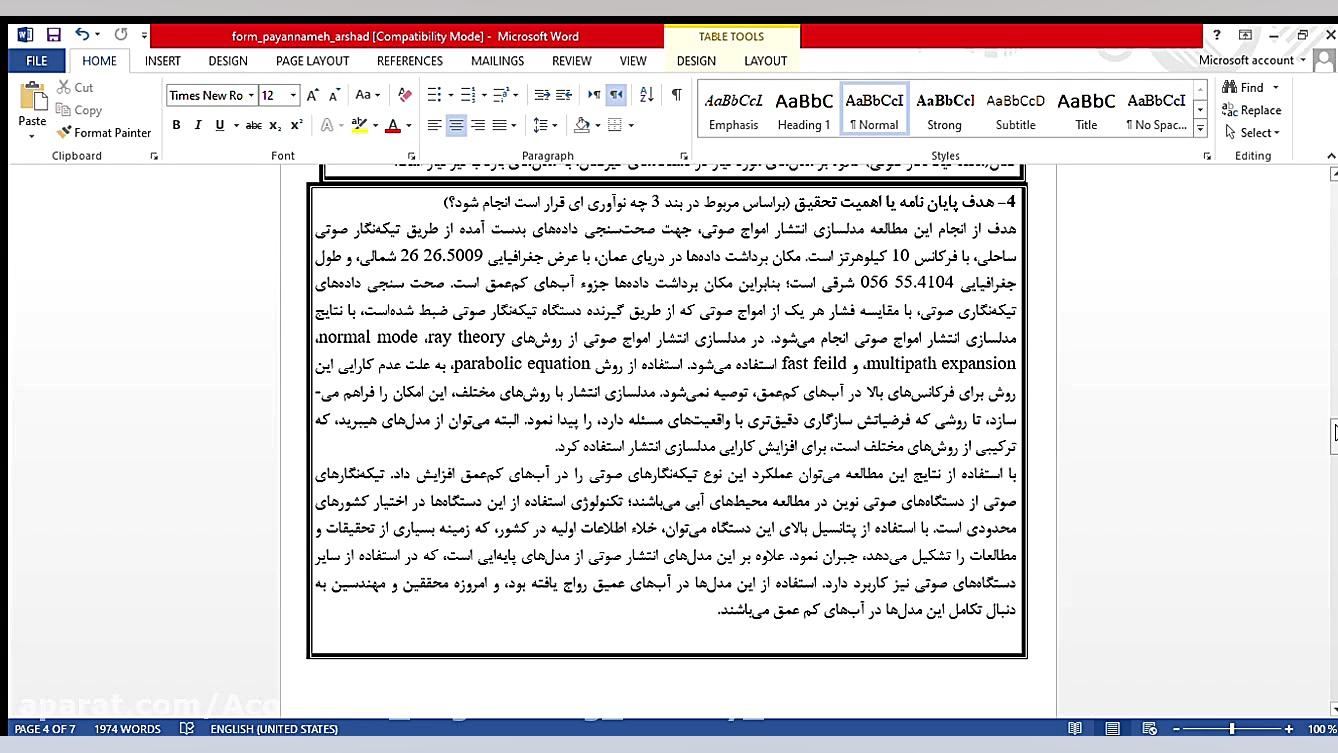Open word count via 1974 WORDS status
Image resolution: width=1338 pixels, height=753 pixels.
point(127,728)
